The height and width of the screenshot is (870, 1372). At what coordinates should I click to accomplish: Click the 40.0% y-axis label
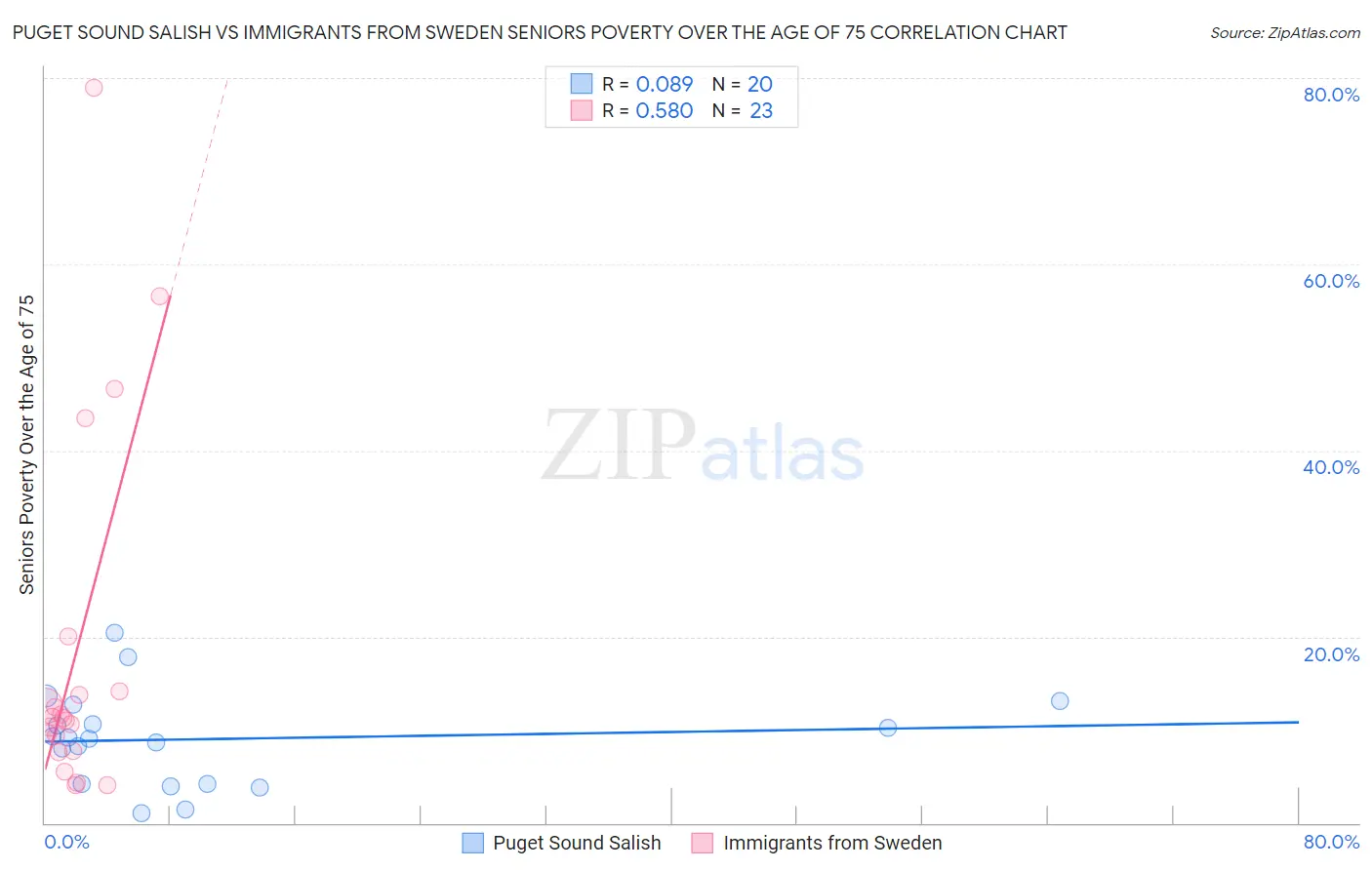coord(1331,467)
